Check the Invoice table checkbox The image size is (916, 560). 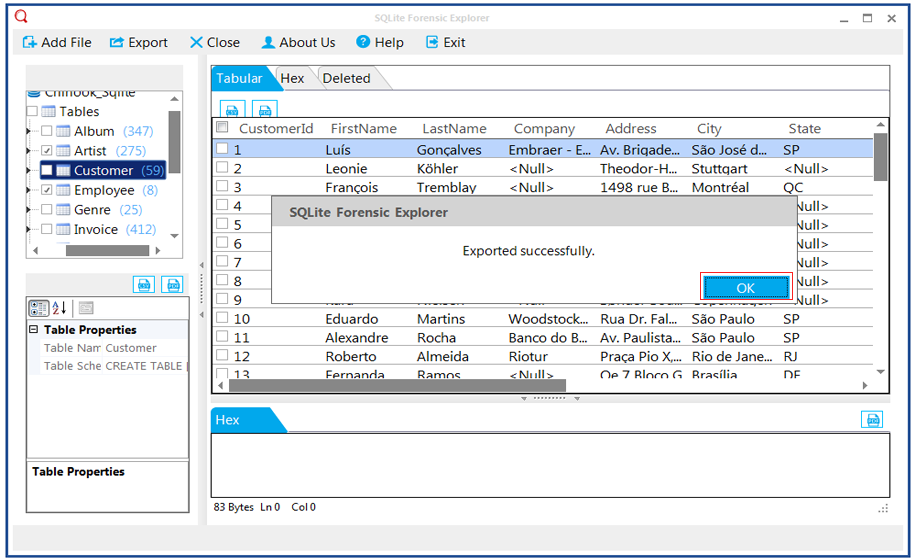coord(47,229)
